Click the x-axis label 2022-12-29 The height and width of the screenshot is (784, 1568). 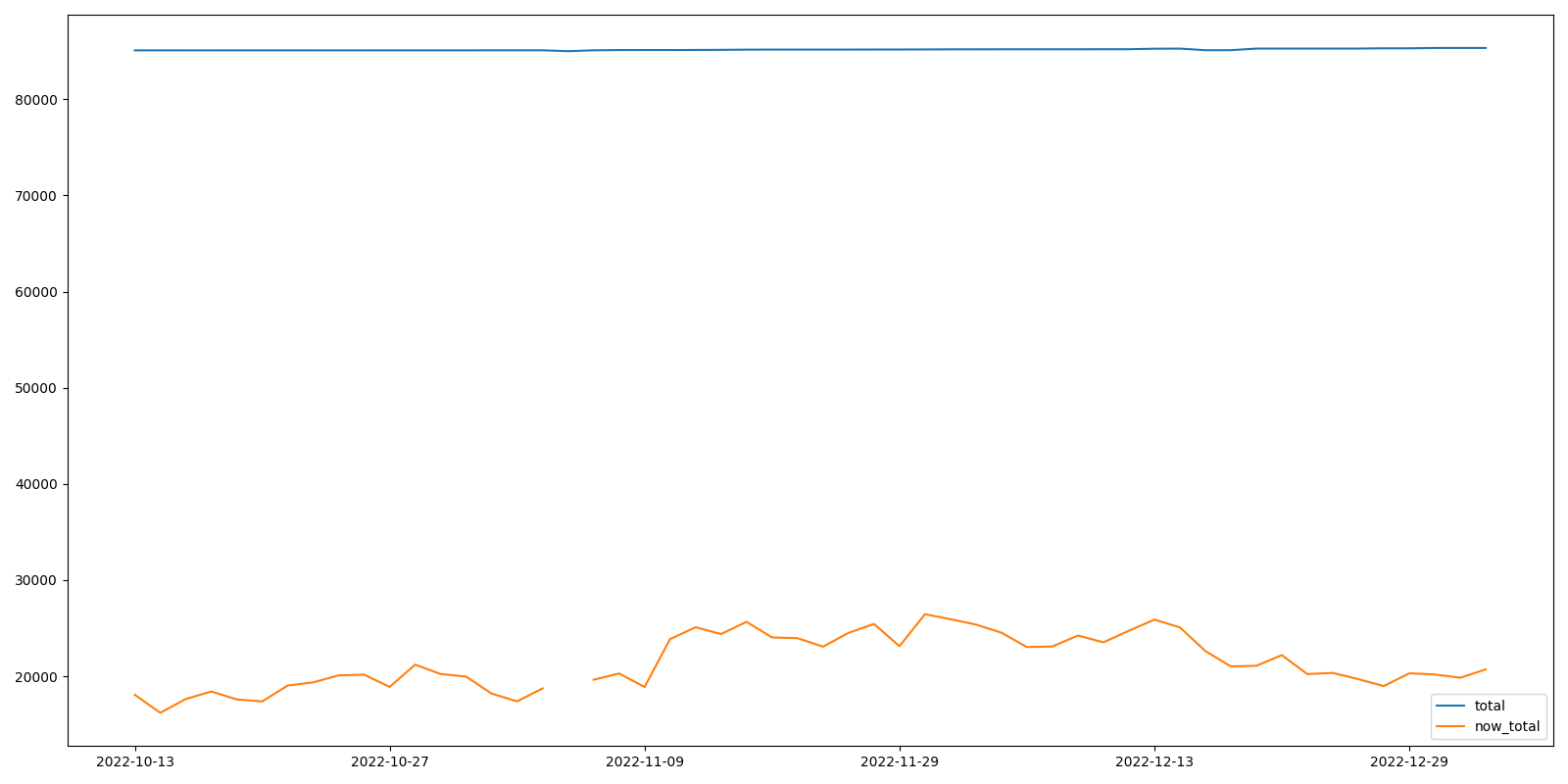tap(1409, 761)
